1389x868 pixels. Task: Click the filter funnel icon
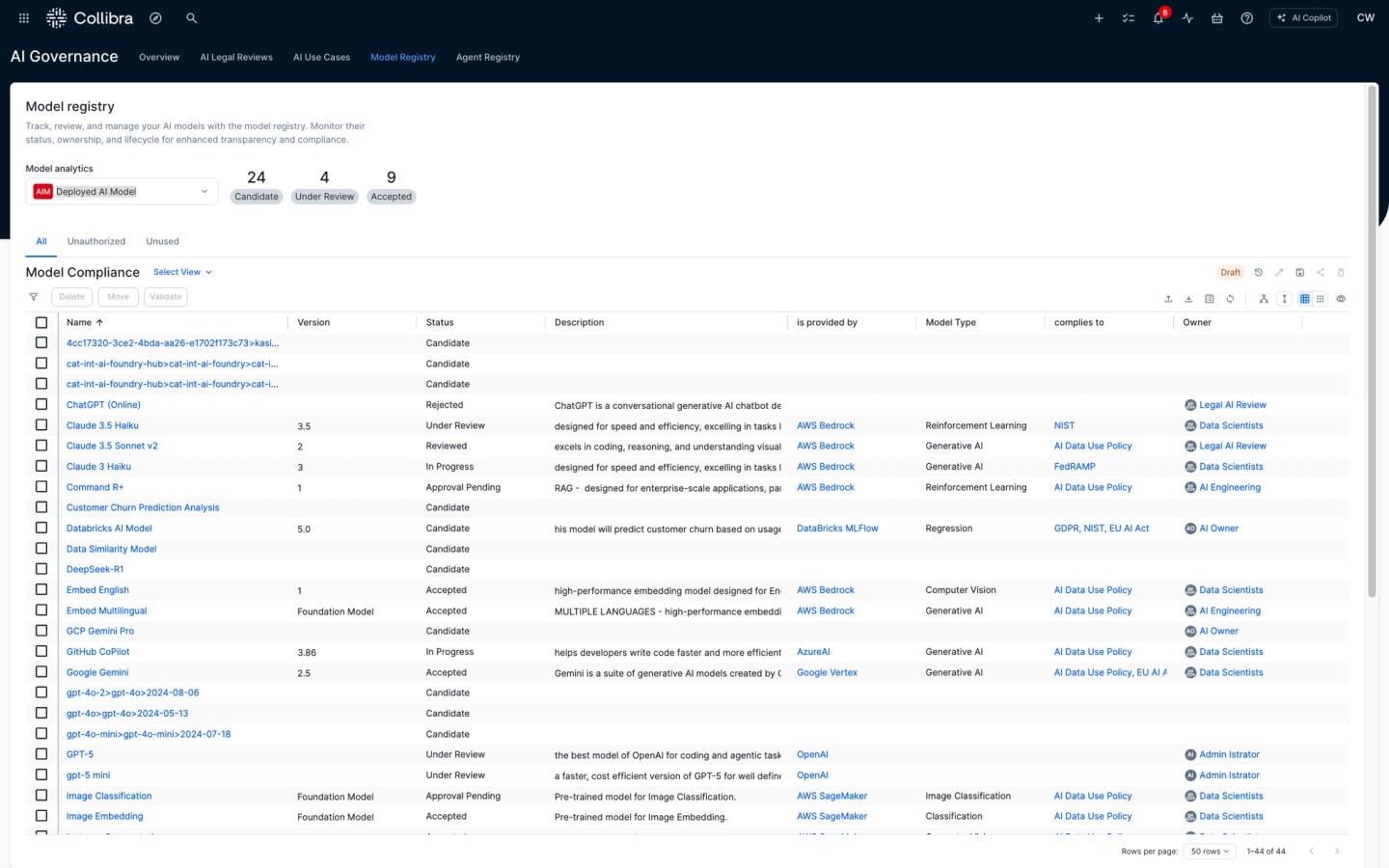[x=34, y=297]
